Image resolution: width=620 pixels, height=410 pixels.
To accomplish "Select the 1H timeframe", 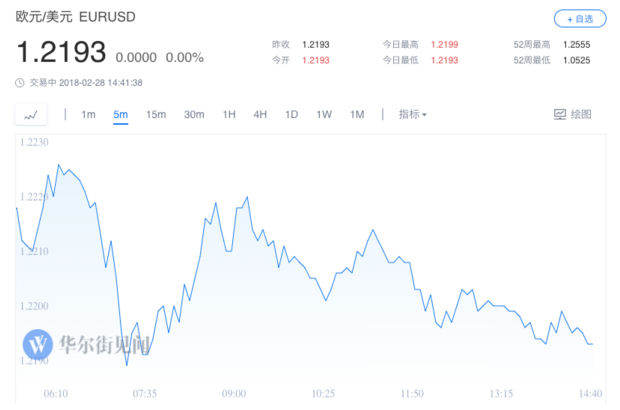I will coord(229,115).
